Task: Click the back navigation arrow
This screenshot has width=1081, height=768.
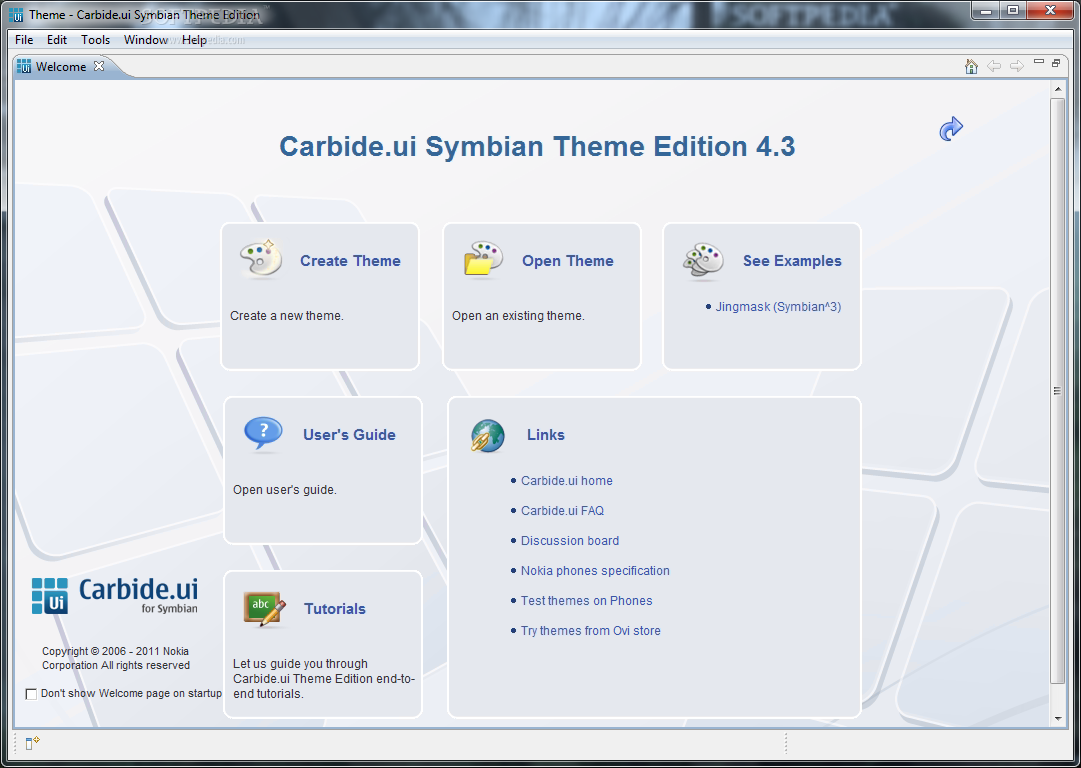Action: point(993,66)
